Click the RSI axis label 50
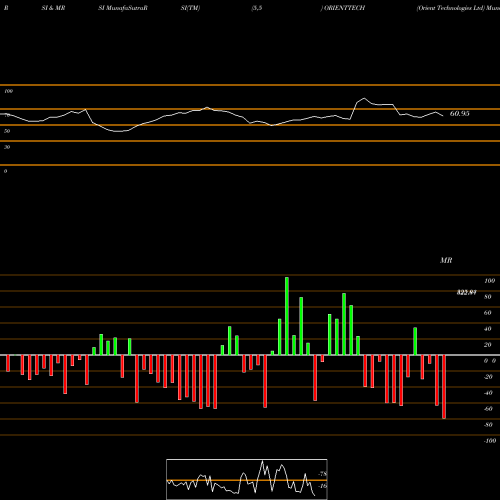This screenshot has height=500, width=500. click(7, 131)
